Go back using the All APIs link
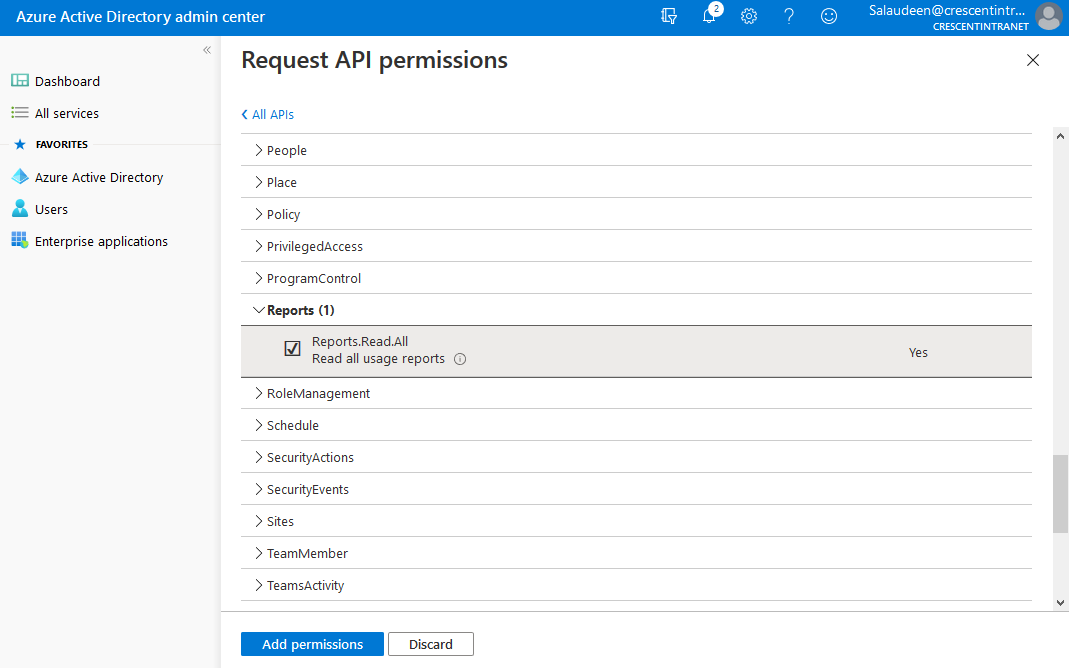The width and height of the screenshot is (1069, 668). [x=267, y=114]
